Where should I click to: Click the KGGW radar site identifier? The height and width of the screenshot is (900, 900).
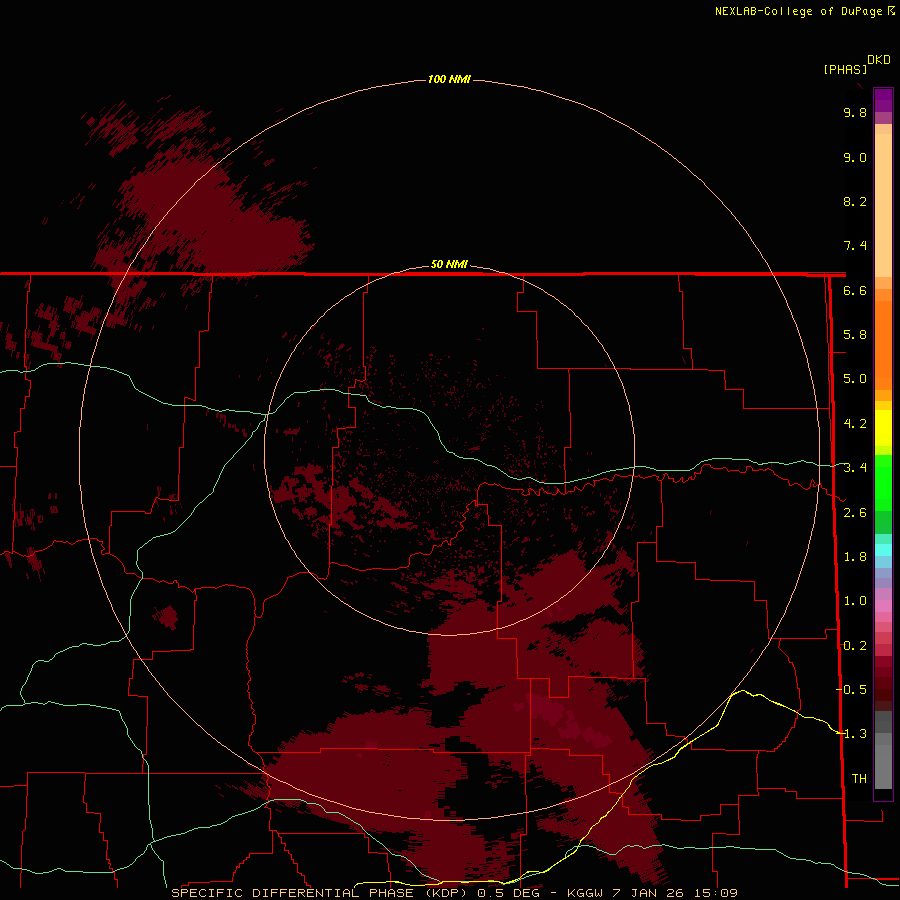[585, 893]
